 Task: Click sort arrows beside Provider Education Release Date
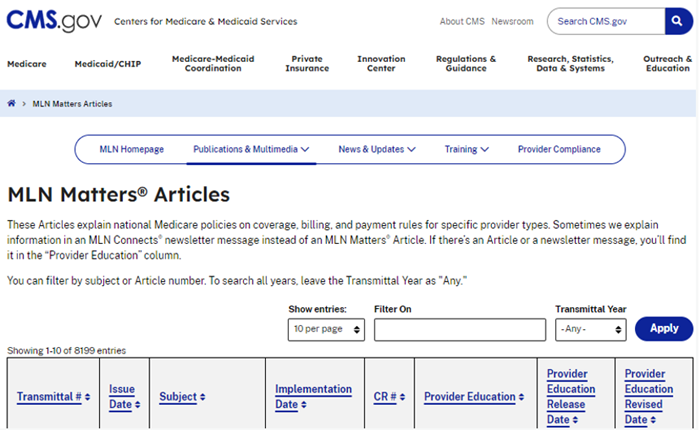(575, 420)
